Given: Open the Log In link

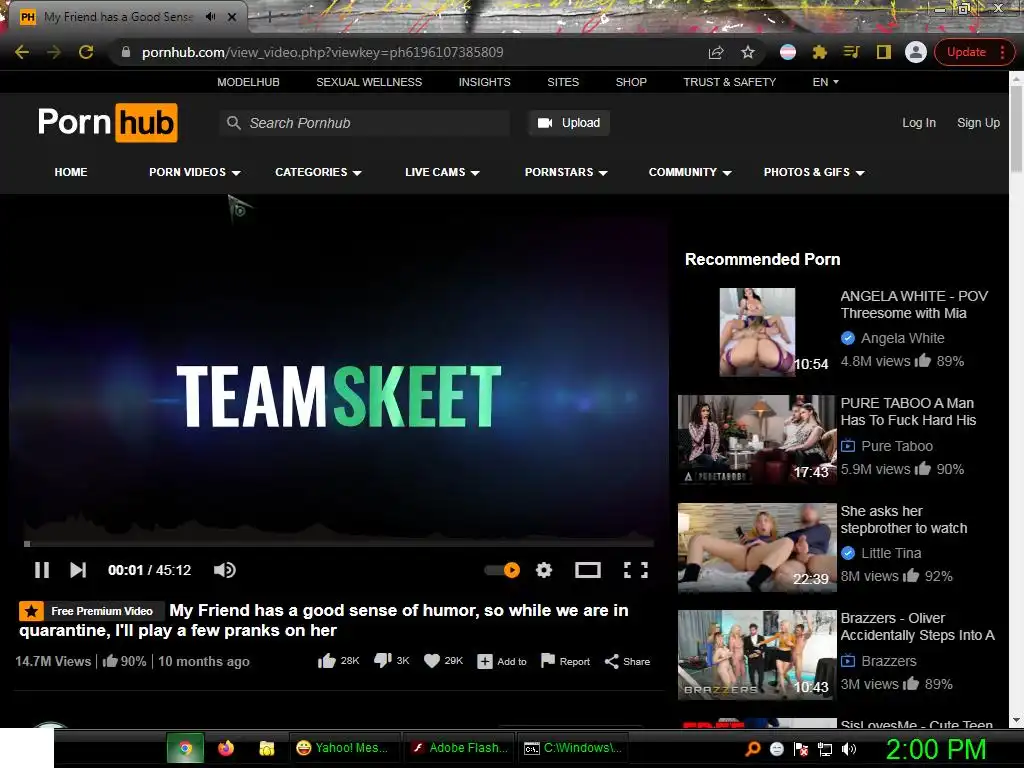Looking at the screenshot, I should pos(919,123).
